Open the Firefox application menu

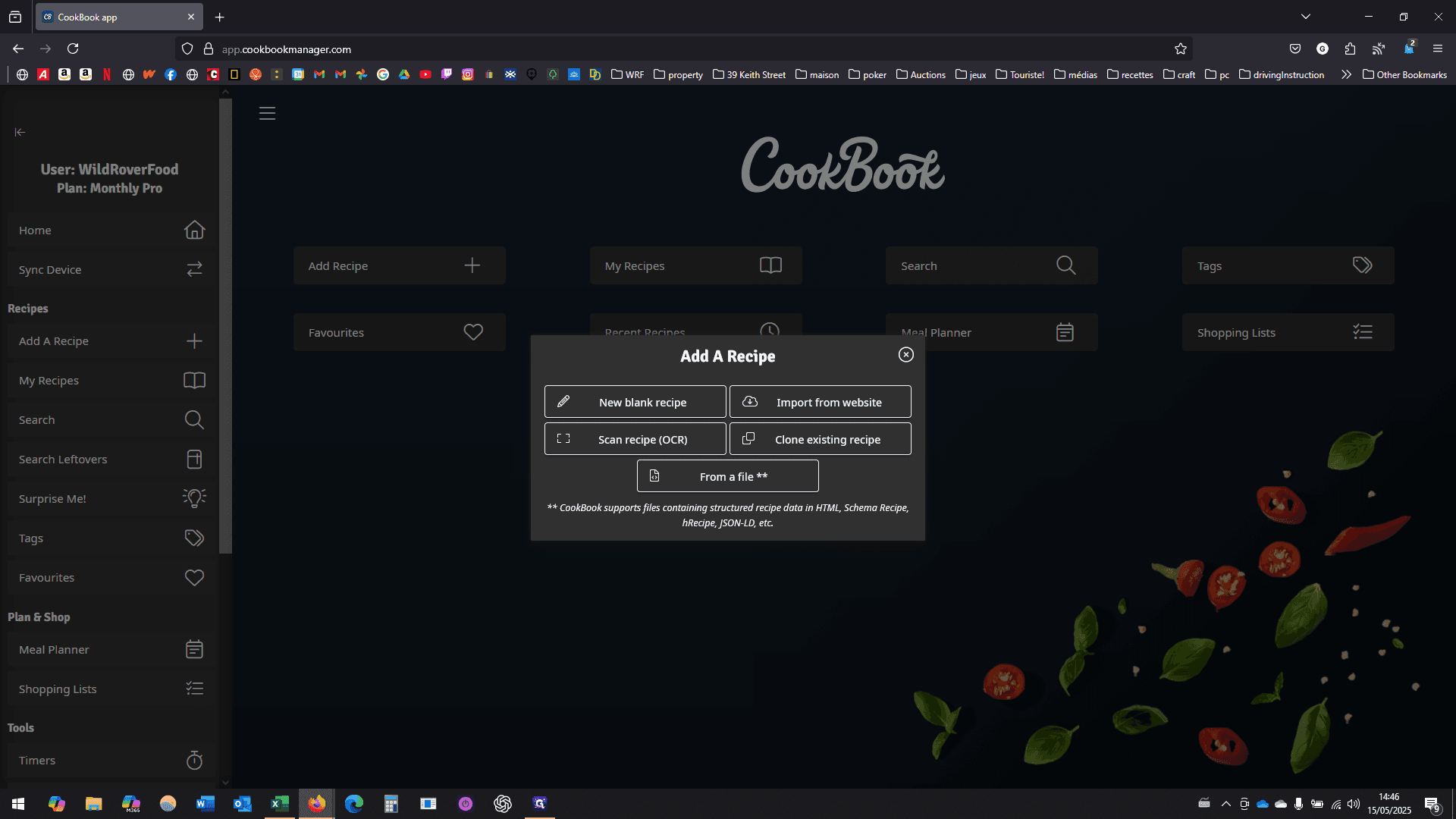point(1438,49)
